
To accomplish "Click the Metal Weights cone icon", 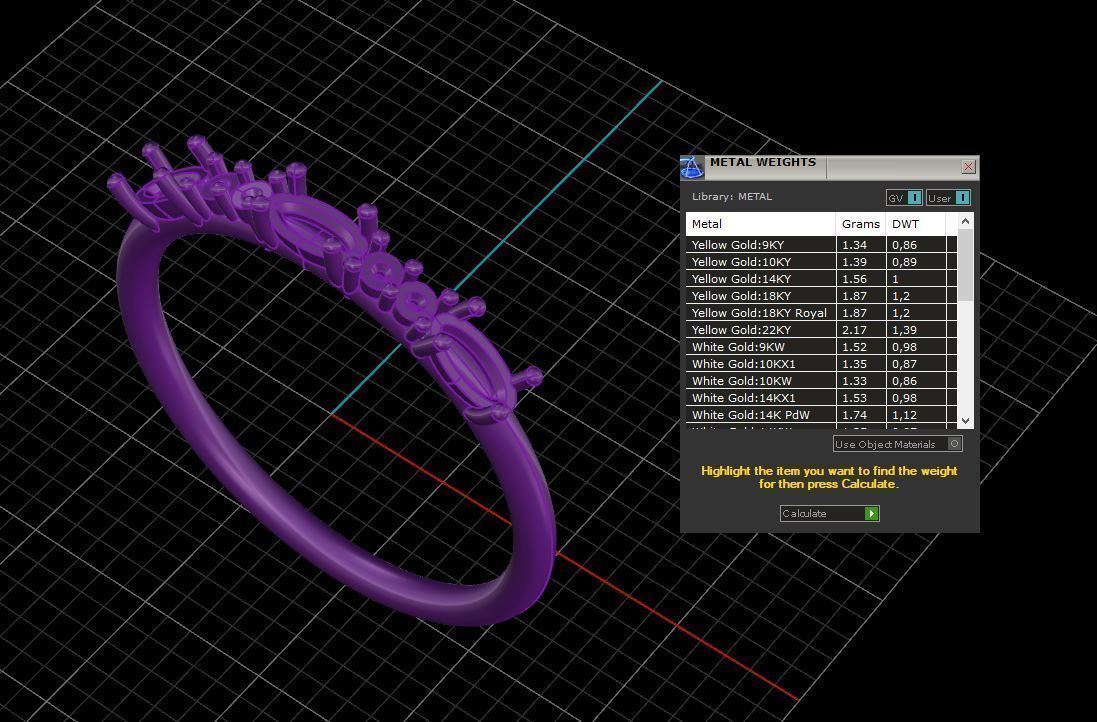I will (x=692, y=168).
